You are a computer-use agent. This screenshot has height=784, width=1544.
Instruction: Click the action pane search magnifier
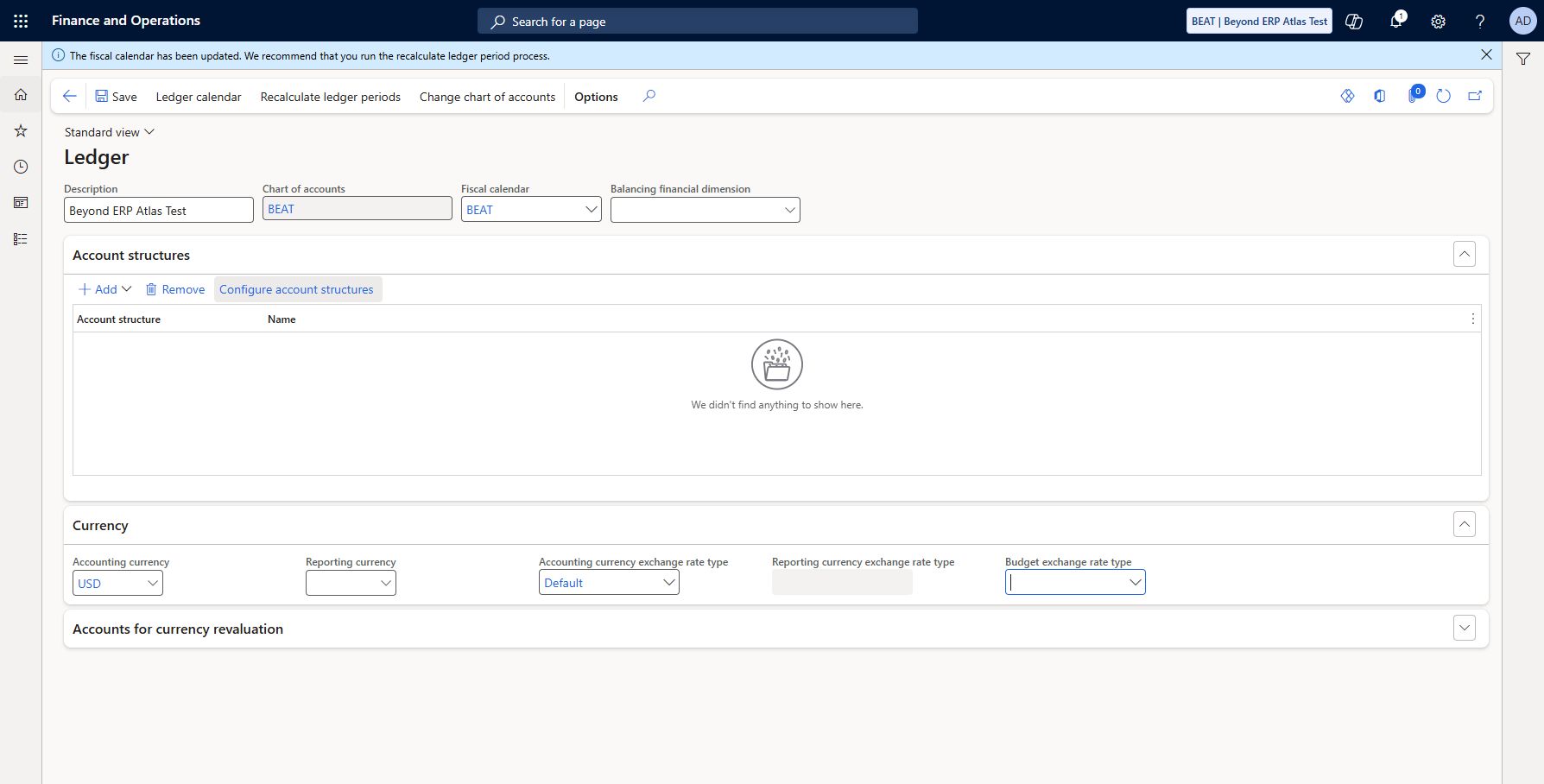pyautogui.click(x=649, y=96)
